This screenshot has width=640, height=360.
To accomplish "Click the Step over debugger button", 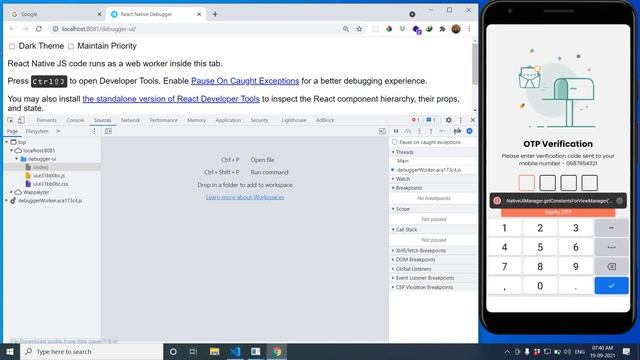I will pyautogui.click(x=408, y=131).
